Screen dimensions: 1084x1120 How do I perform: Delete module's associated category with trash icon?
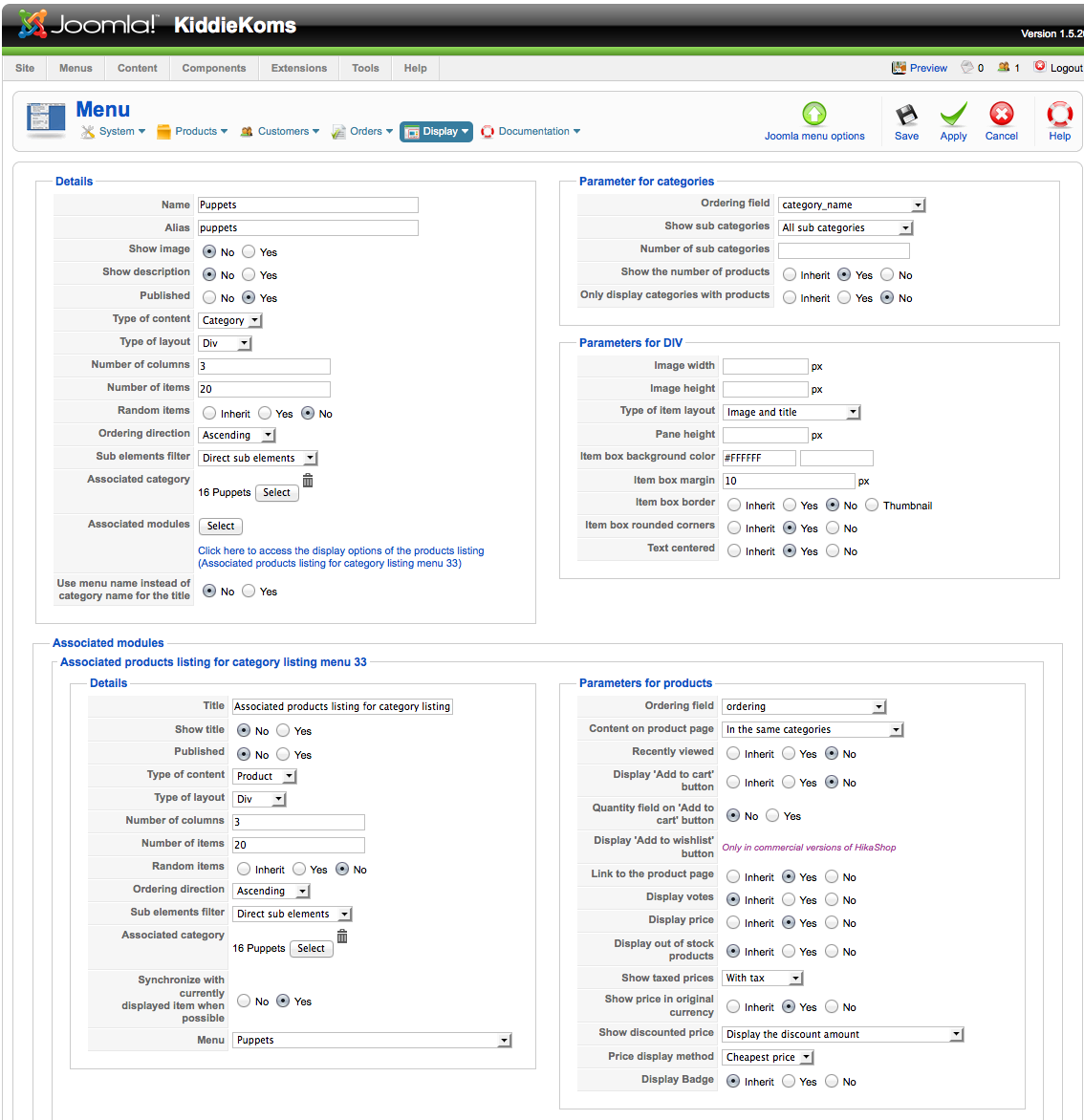point(341,937)
